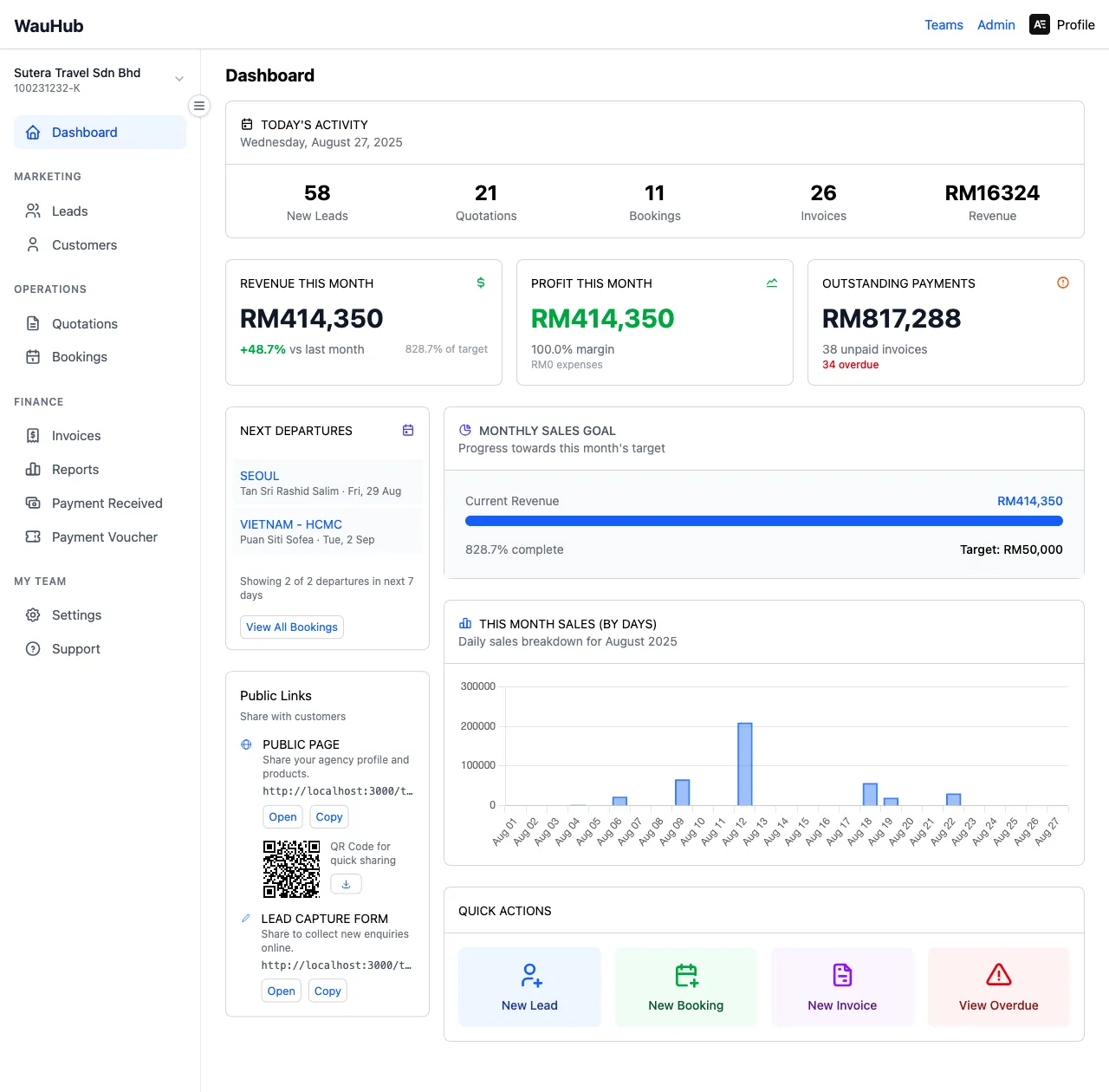Click the Outstanding Payments alert icon

(1063, 283)
